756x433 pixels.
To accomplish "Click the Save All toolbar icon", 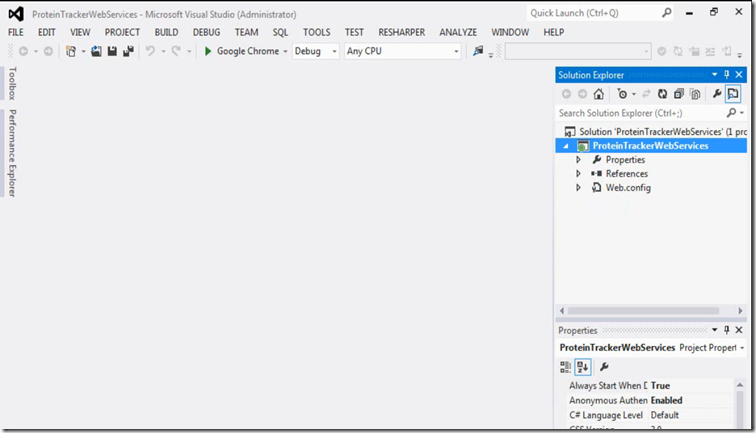I will click(128, 51).
